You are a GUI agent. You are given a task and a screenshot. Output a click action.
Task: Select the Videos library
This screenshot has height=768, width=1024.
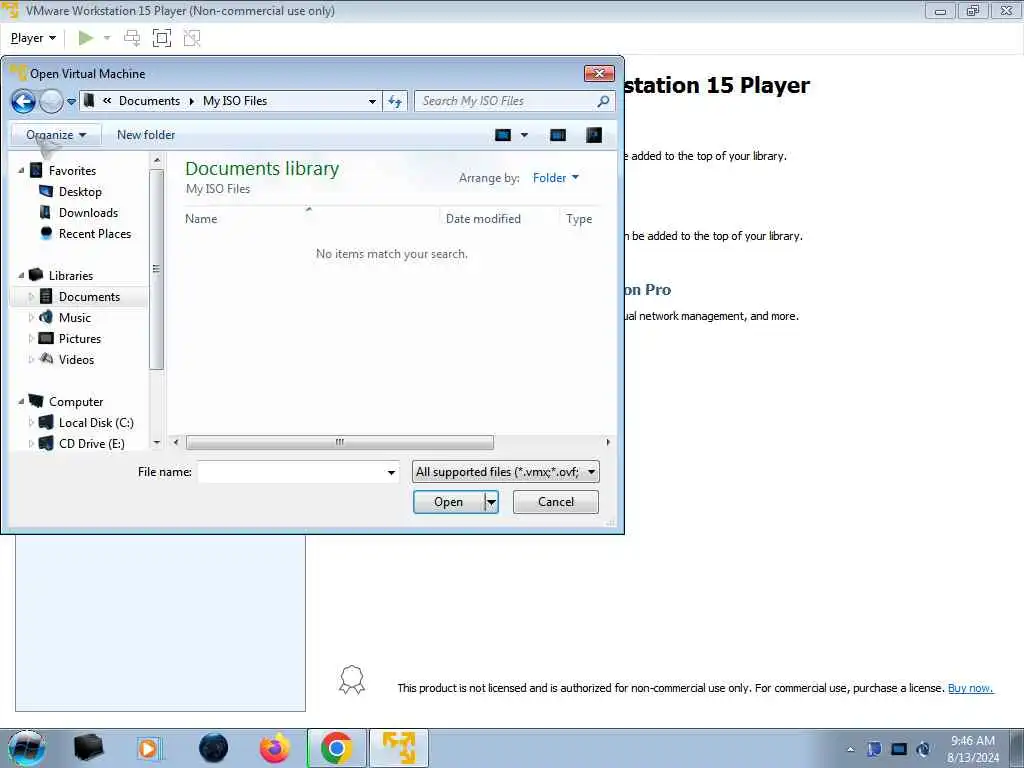point(76,359)
